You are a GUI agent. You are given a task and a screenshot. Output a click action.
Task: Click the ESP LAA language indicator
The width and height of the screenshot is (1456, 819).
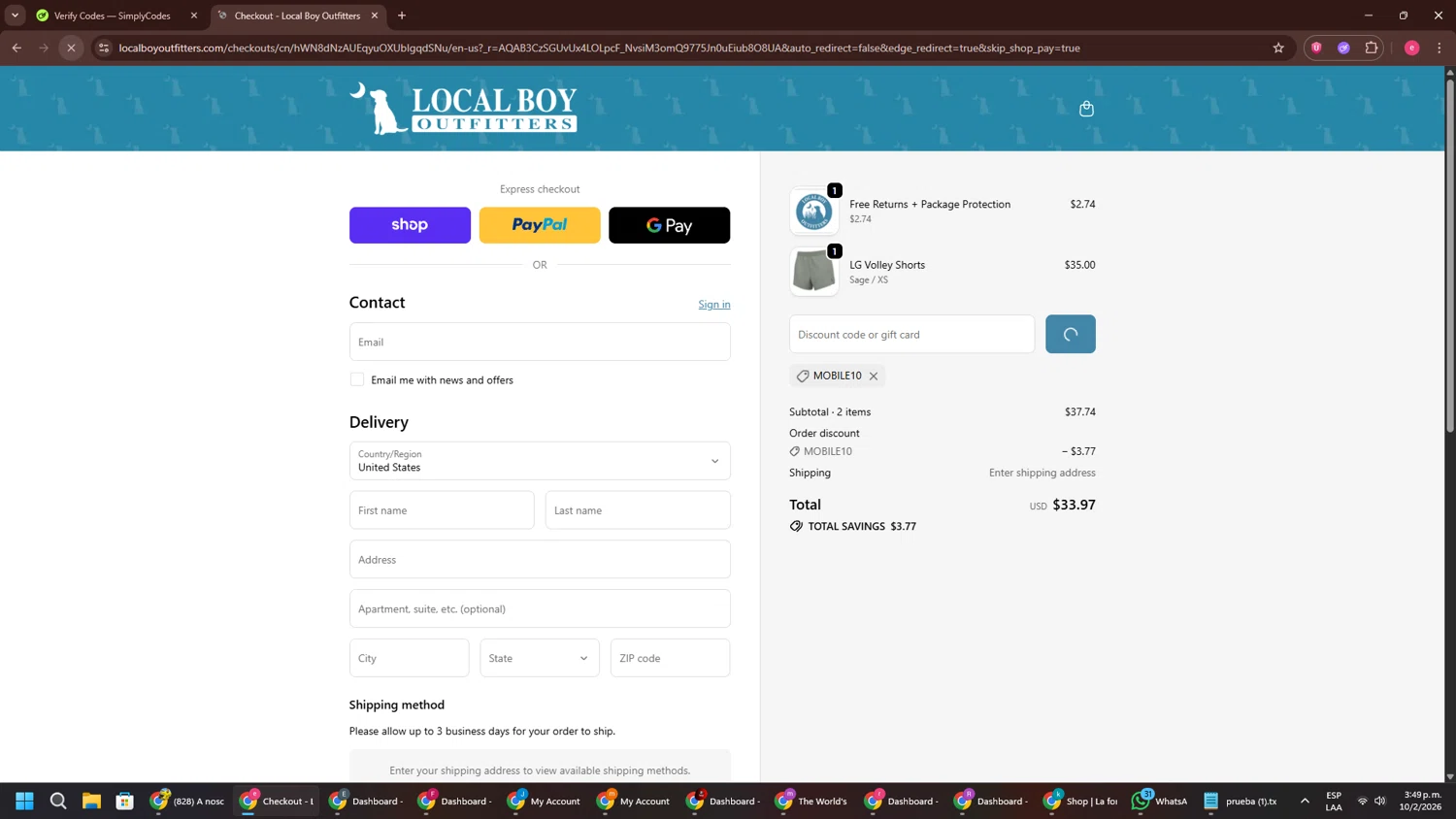coord(1334,801)
